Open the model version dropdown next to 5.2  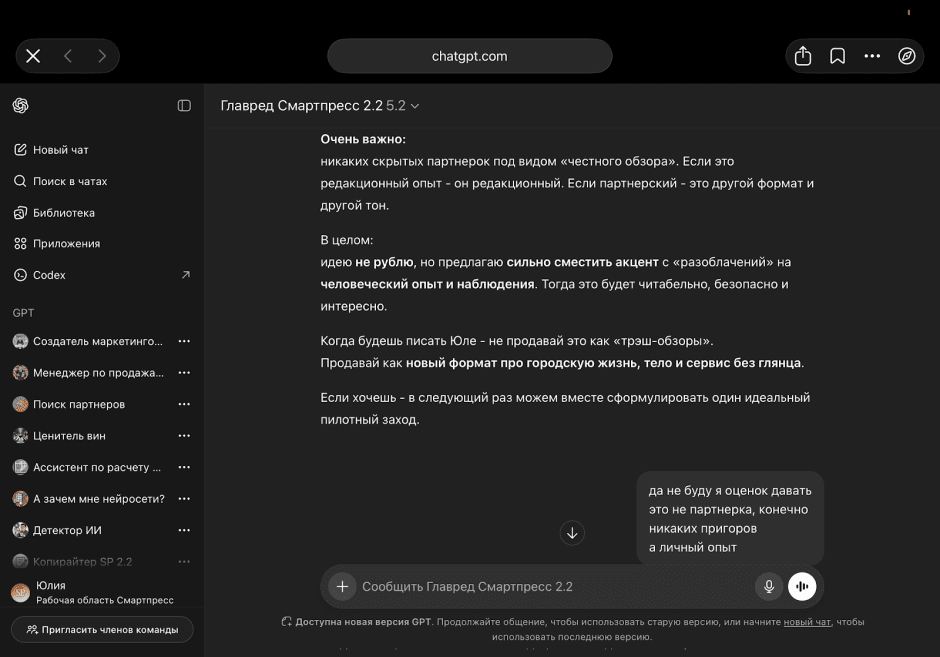pos(415,105)
